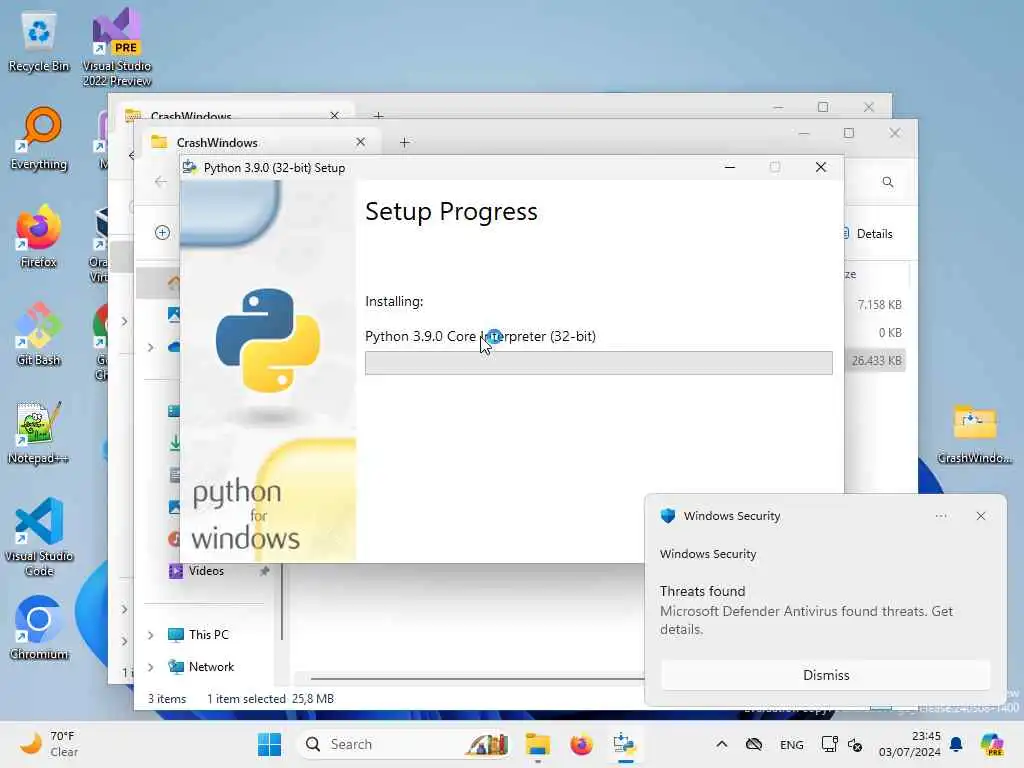1024x768 pixels.
Task: Click the volume muted tray icon
Action: tap(855, 744)
